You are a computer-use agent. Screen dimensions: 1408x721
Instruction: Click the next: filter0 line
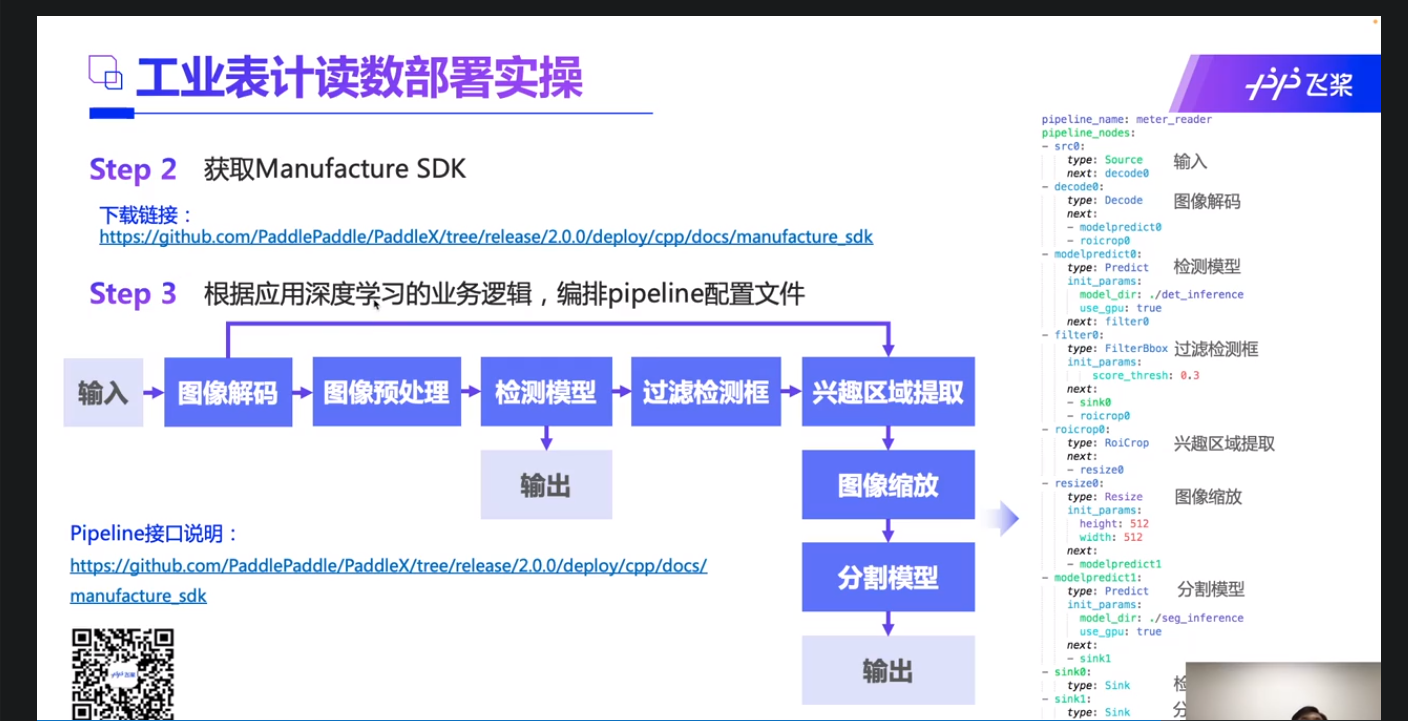pyautogui.click(x=1108, y=322)
